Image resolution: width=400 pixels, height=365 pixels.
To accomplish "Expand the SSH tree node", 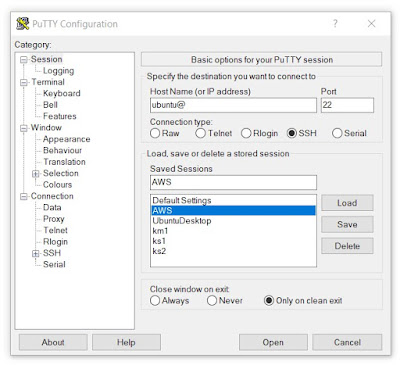I will pyautogui.click(x=36, y=254).
